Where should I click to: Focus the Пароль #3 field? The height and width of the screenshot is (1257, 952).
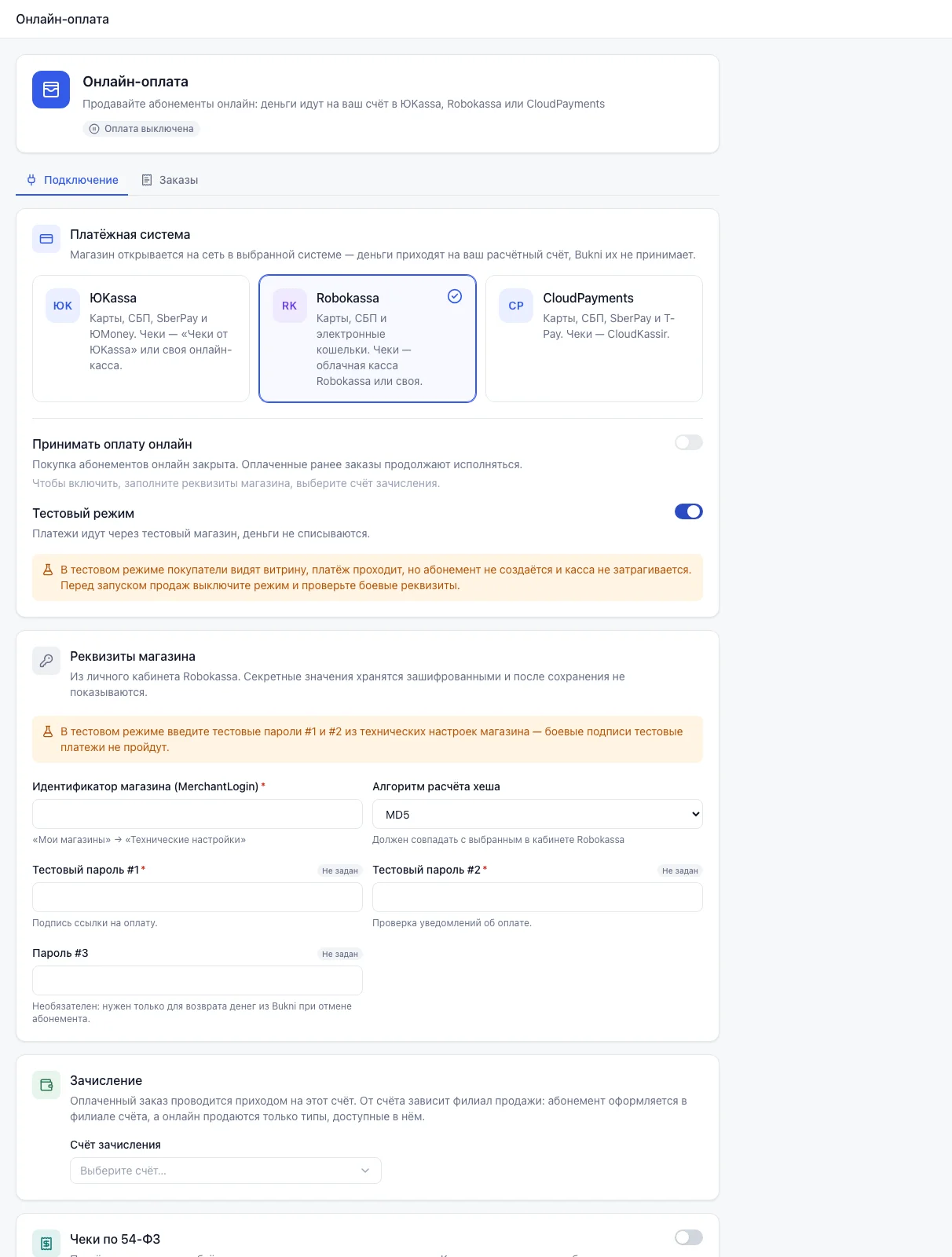(x=197, y=980)
